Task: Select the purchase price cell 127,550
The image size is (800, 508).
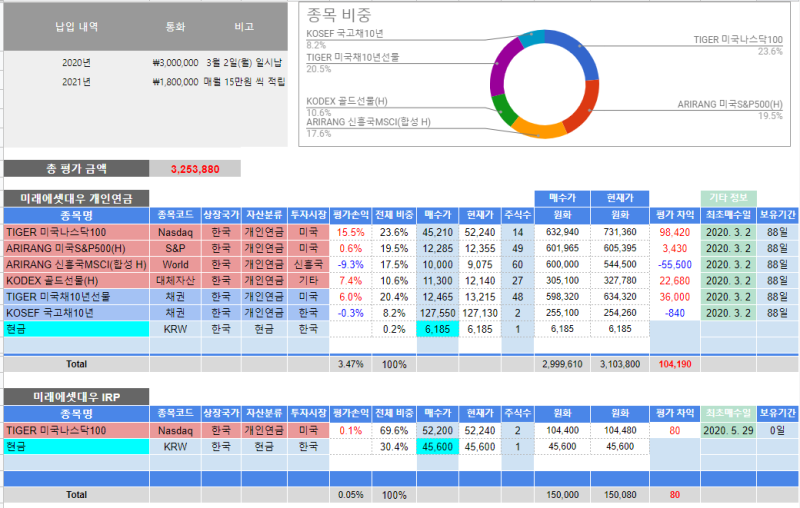Action: point(438,313)
